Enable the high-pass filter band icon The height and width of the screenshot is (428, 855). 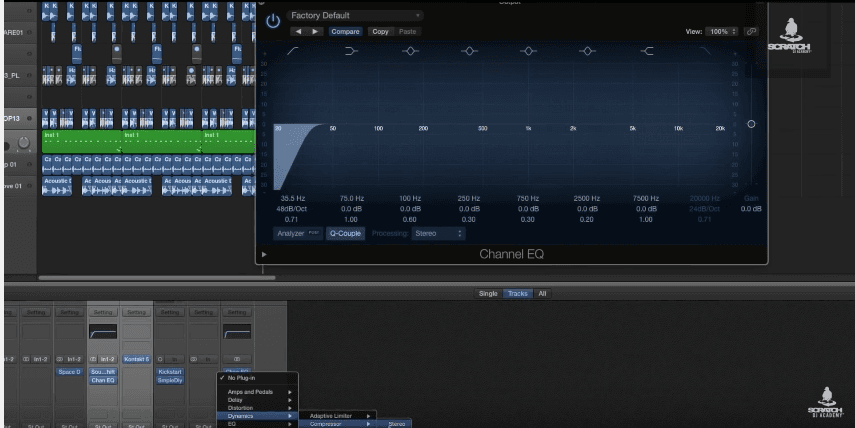[293, 51]
